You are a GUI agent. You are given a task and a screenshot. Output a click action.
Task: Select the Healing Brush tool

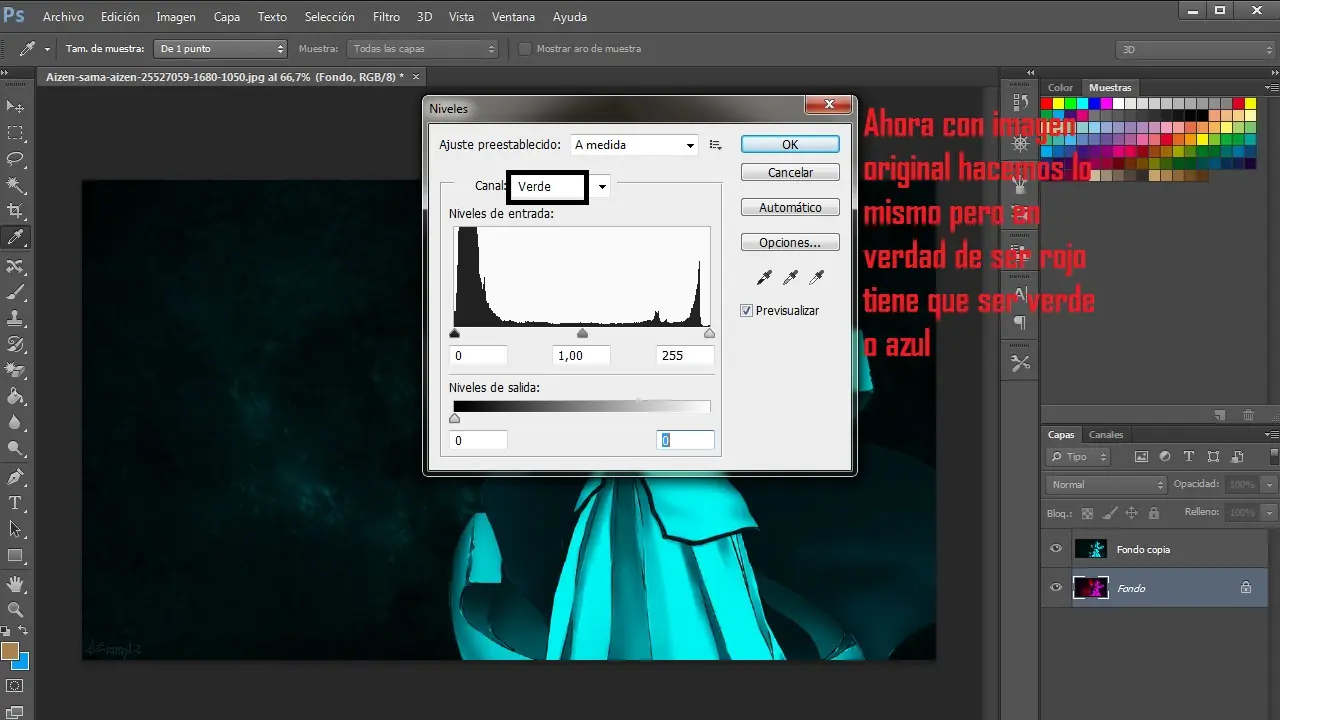click(16, 267)
